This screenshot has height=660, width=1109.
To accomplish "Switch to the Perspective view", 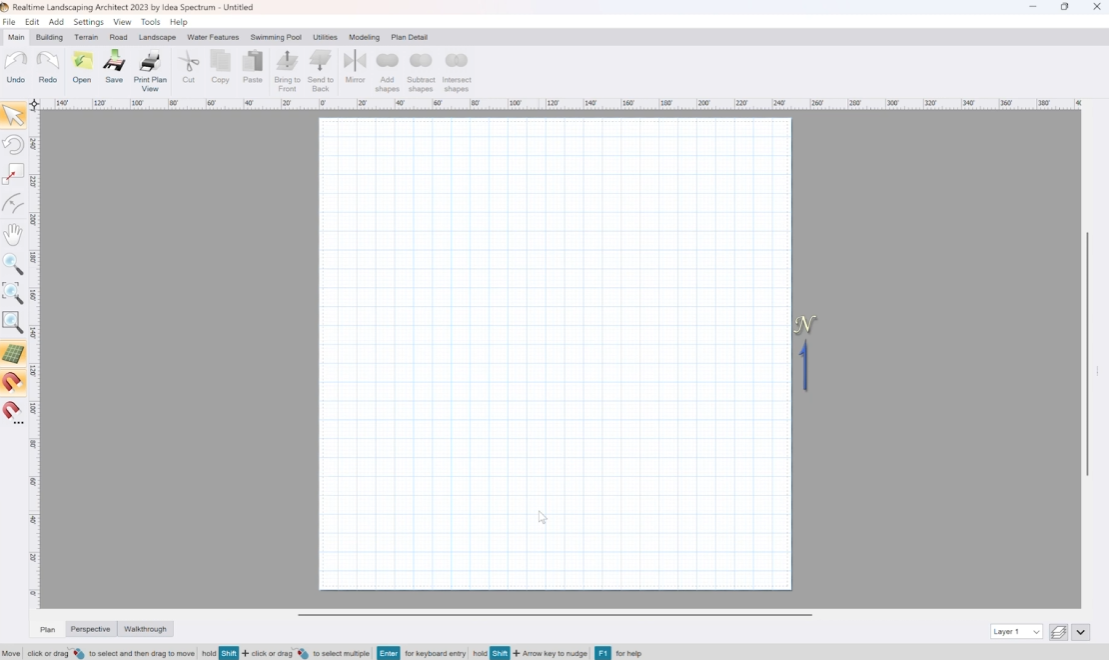I will coord(91,629).
